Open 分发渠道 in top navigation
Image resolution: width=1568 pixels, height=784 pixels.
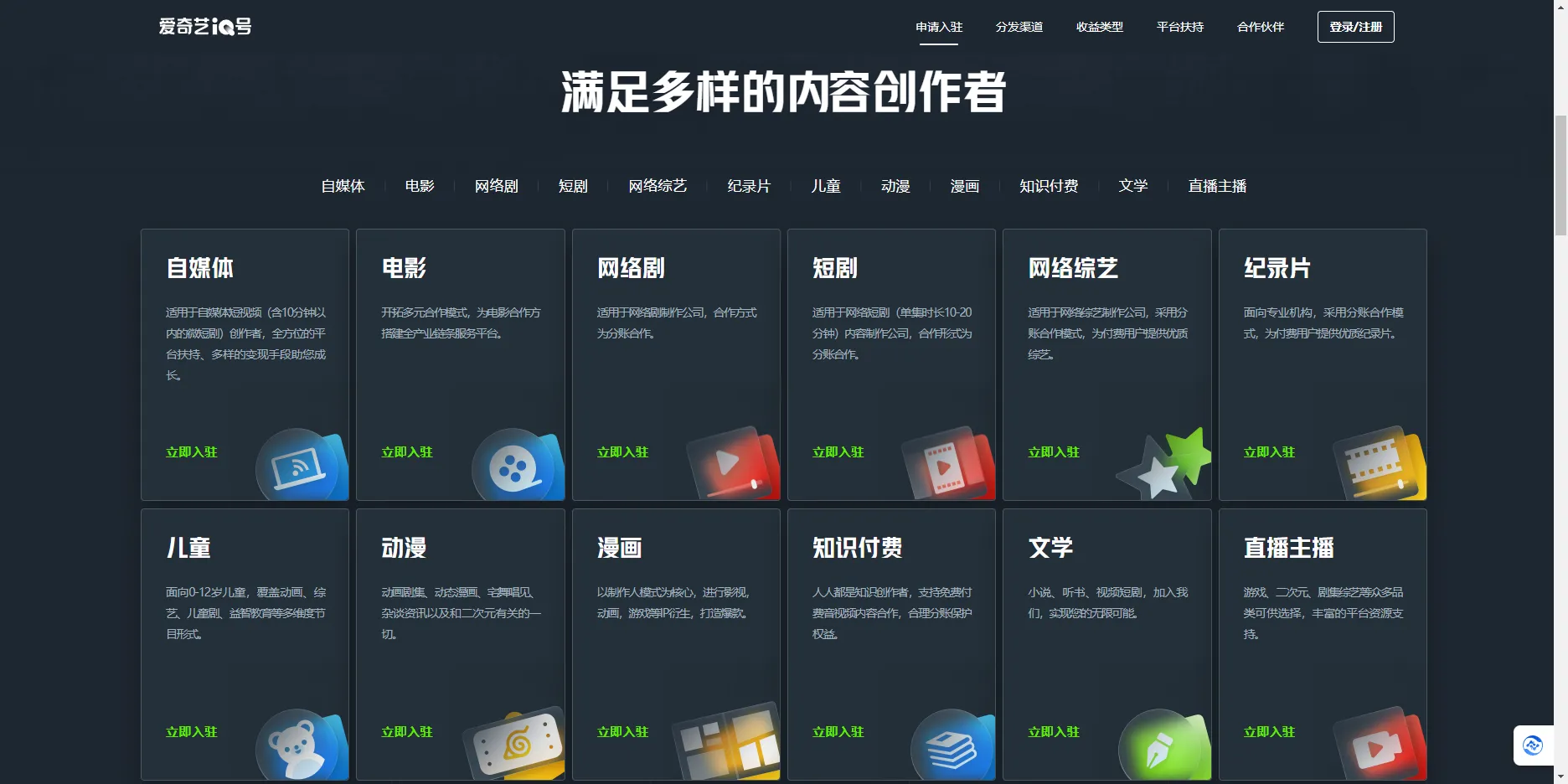[1019, 27]
